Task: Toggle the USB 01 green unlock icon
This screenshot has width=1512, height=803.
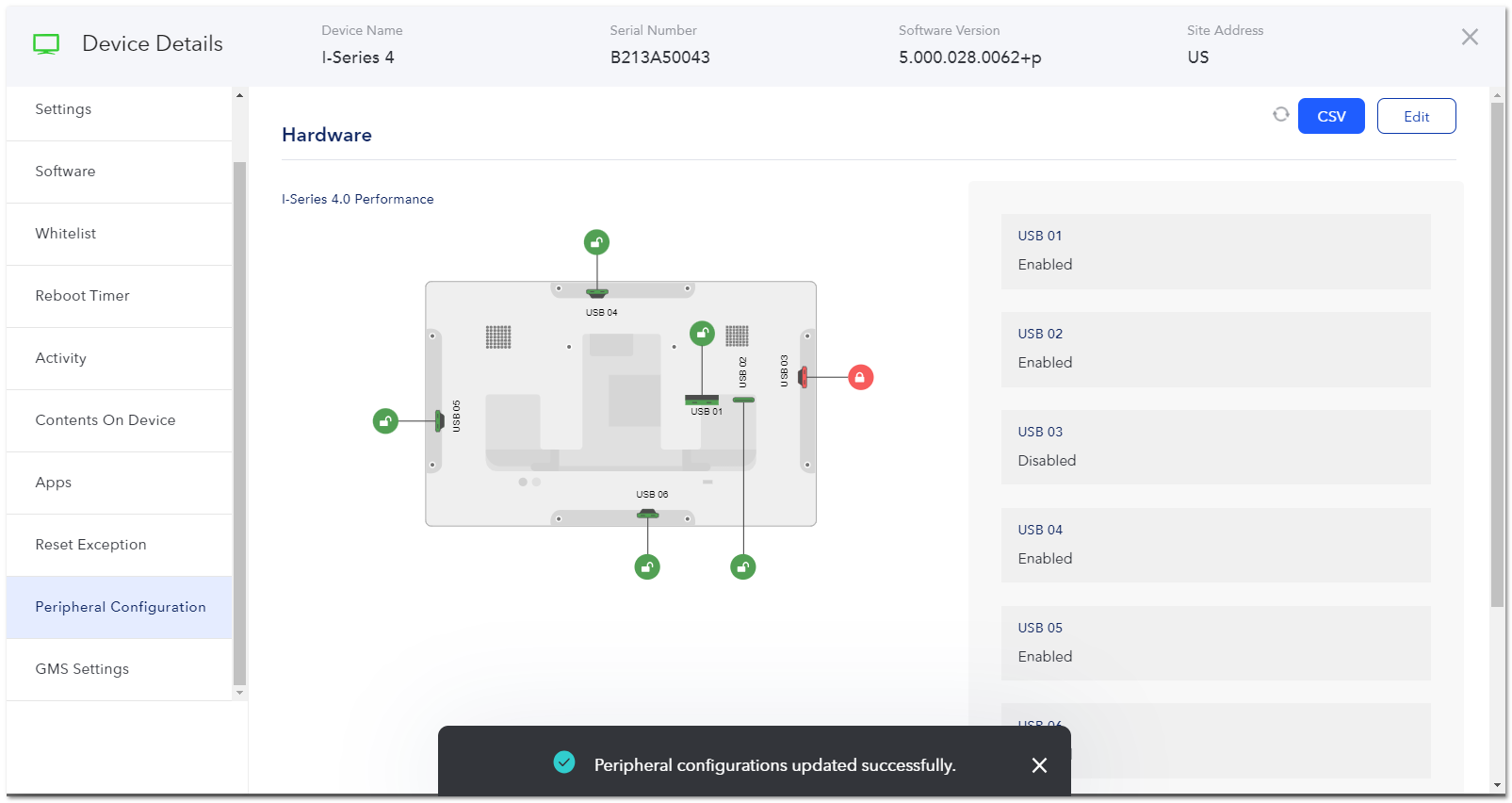Action: pyautogui.click(x=702, y=333)
